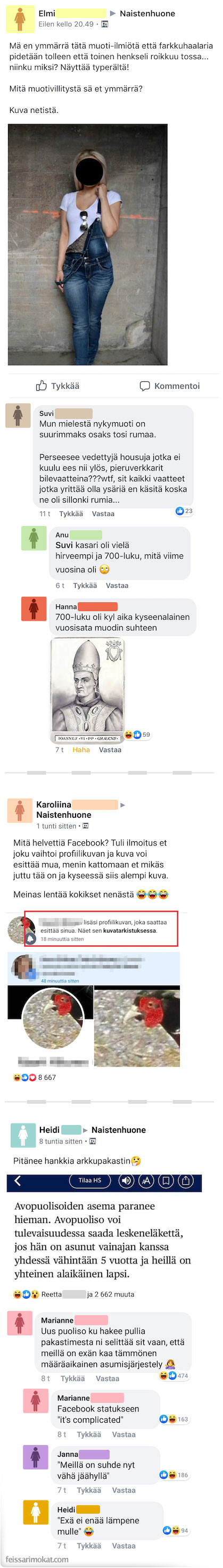
Task: Open Elmi's orange profile avatar
Action: pyautogui.click(x=20, y=19)
